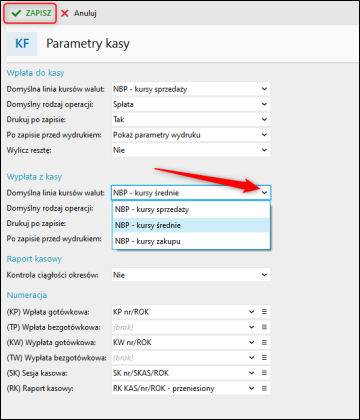This screenshot has height=420, width=360.
Task: Click the ZAPISZ save button
Action: point(30,13)
